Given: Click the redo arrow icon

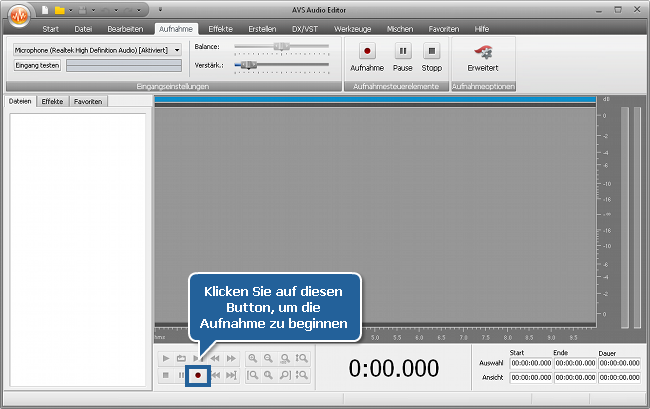Looking at the screenshot, I should [x=128, y=10].
